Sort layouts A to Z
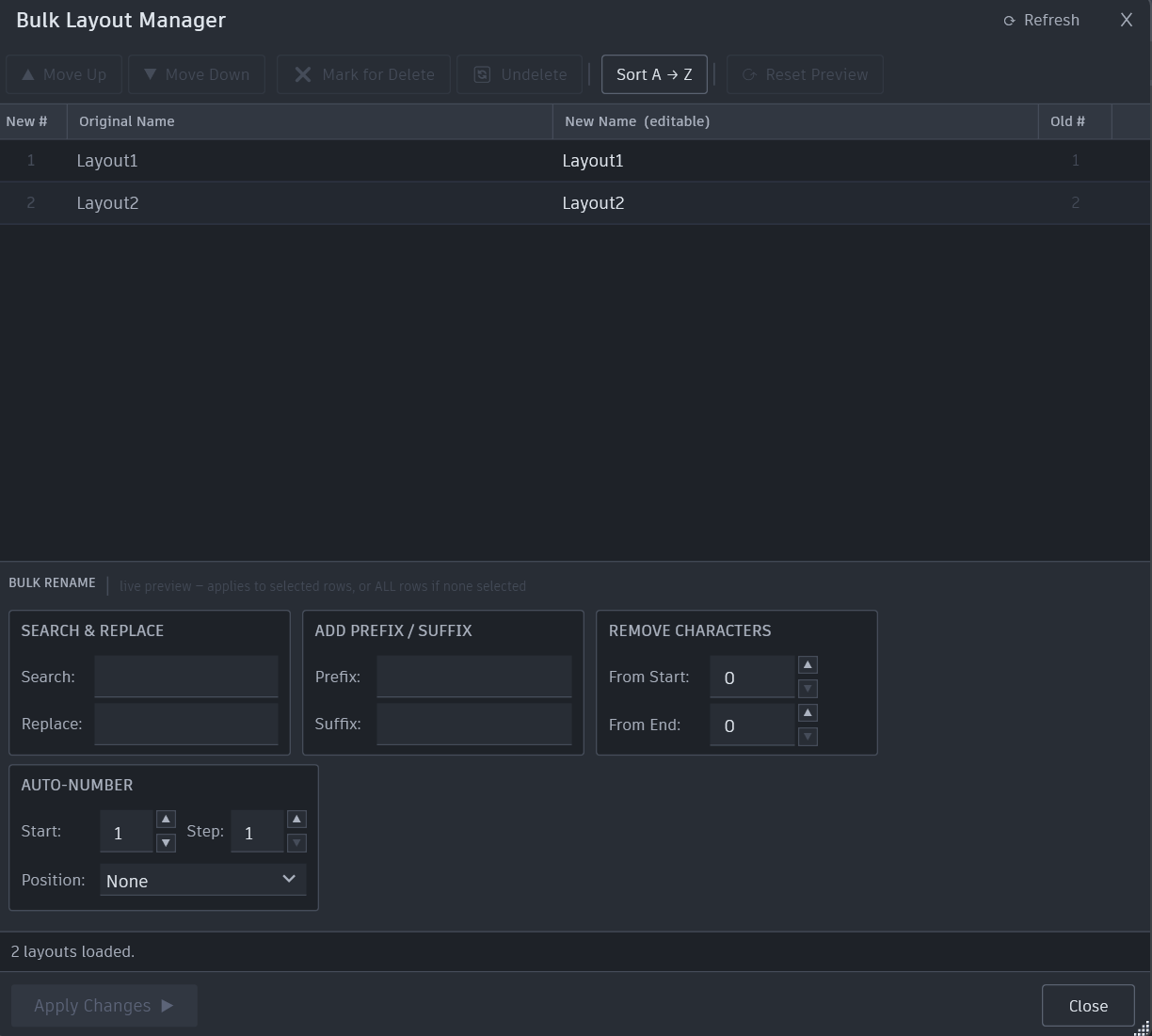The height and width of the screenshot is (1036, 1152). [654, 74]
